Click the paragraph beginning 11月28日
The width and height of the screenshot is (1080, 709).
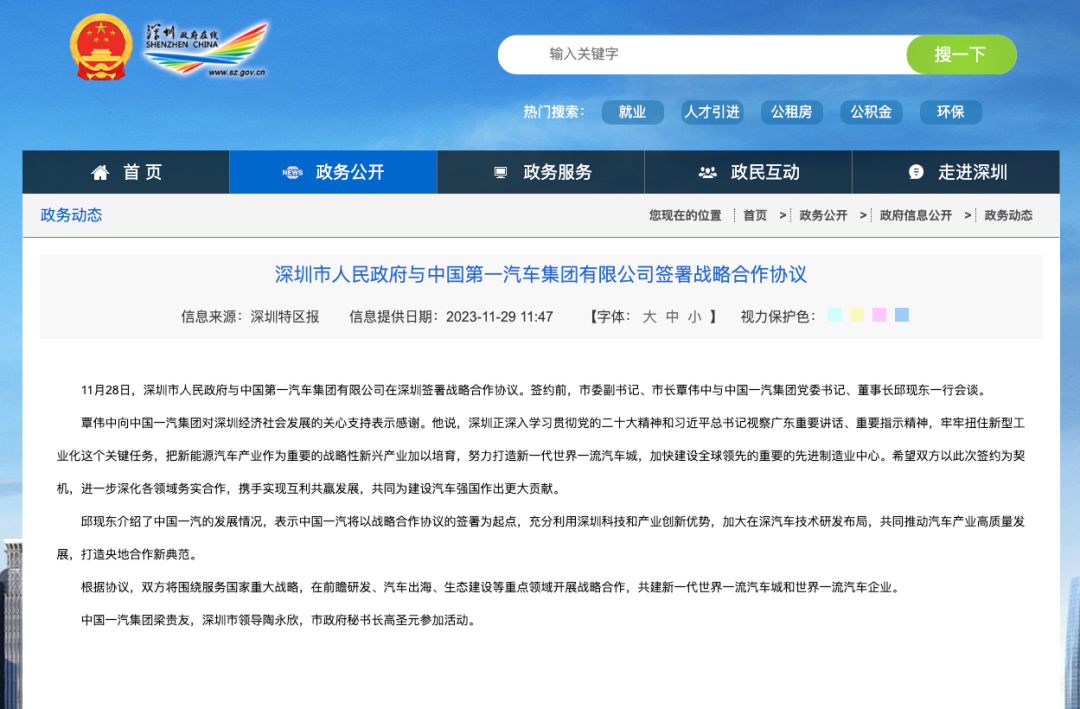pyautogui.click(x=534, y=390)
